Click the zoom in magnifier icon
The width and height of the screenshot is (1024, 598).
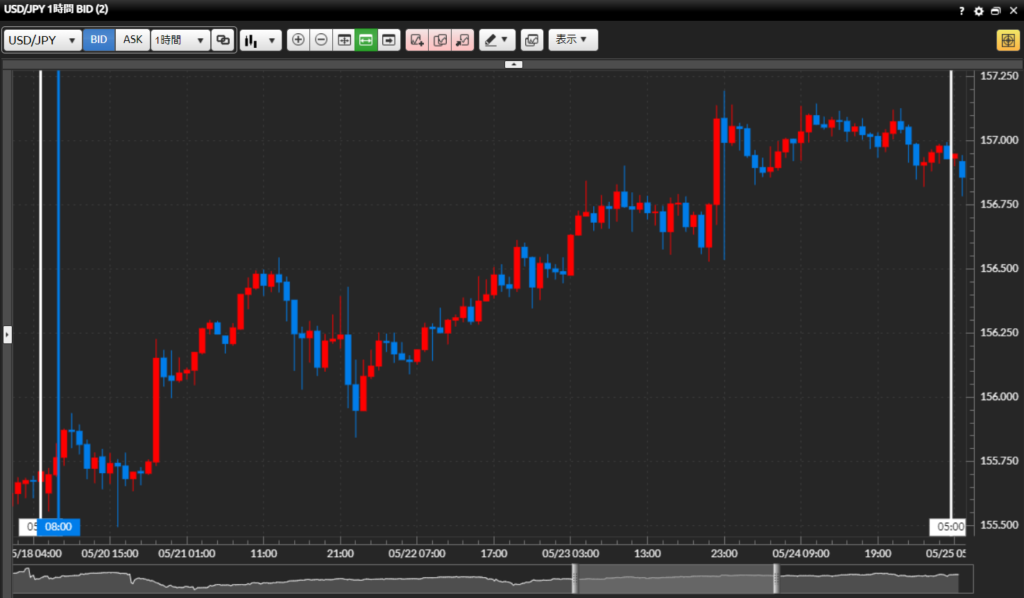coord(298,40)
